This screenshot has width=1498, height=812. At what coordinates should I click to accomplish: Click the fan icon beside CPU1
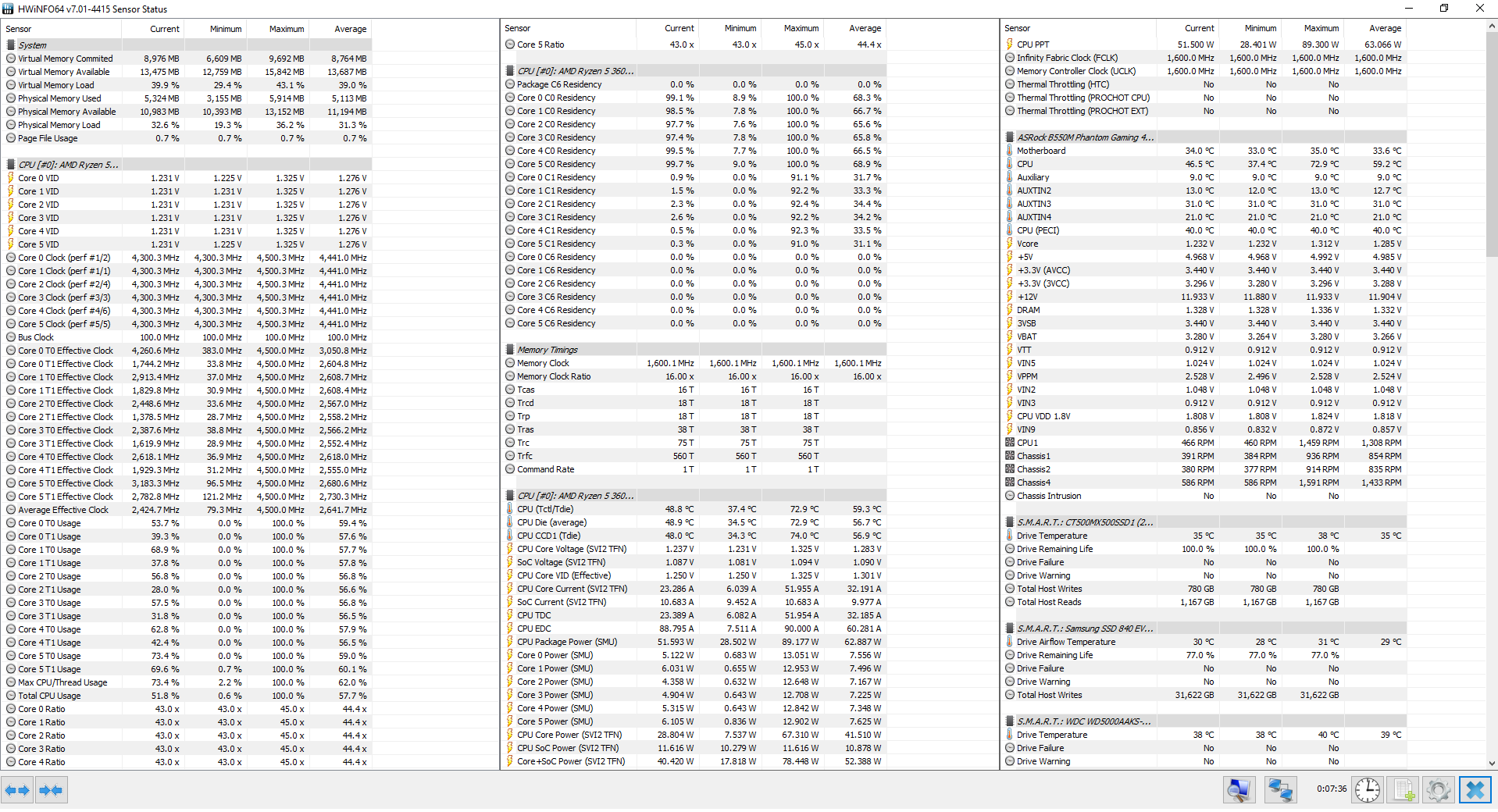coord(1010,443)
